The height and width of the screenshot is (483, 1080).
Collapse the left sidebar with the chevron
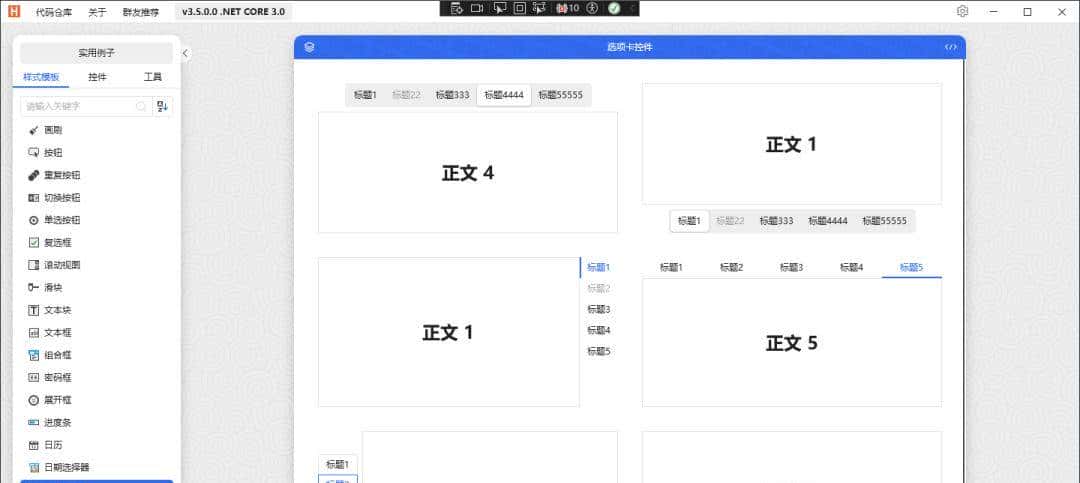pyautogui.click(x=185, y=53)
